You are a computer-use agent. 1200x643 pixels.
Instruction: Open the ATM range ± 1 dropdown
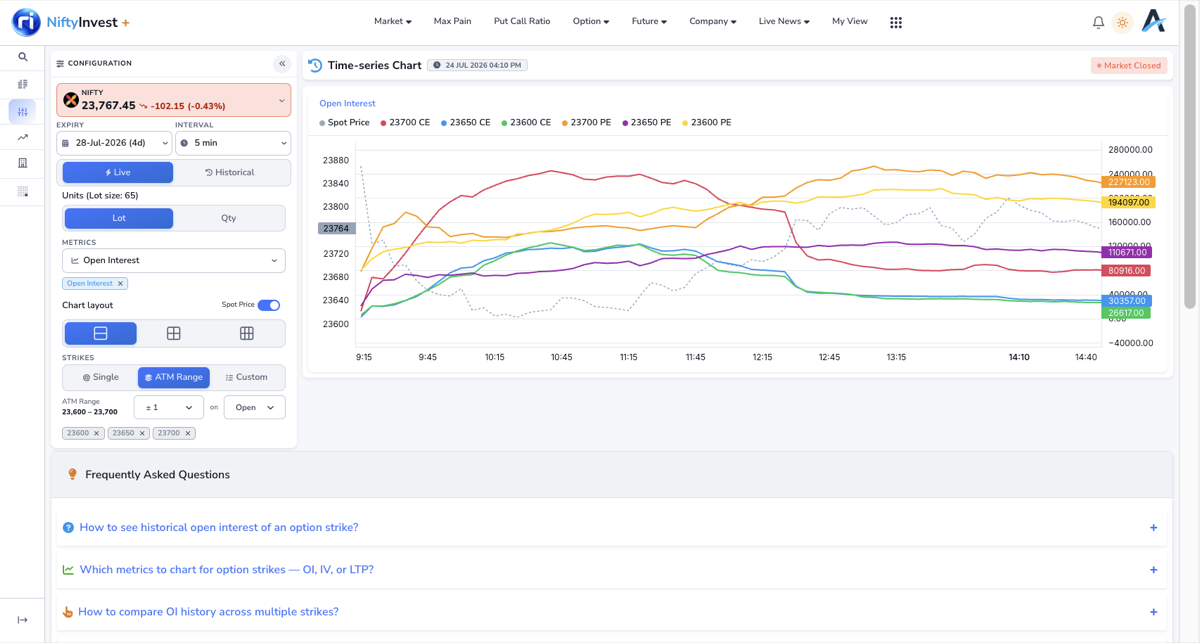169,408
